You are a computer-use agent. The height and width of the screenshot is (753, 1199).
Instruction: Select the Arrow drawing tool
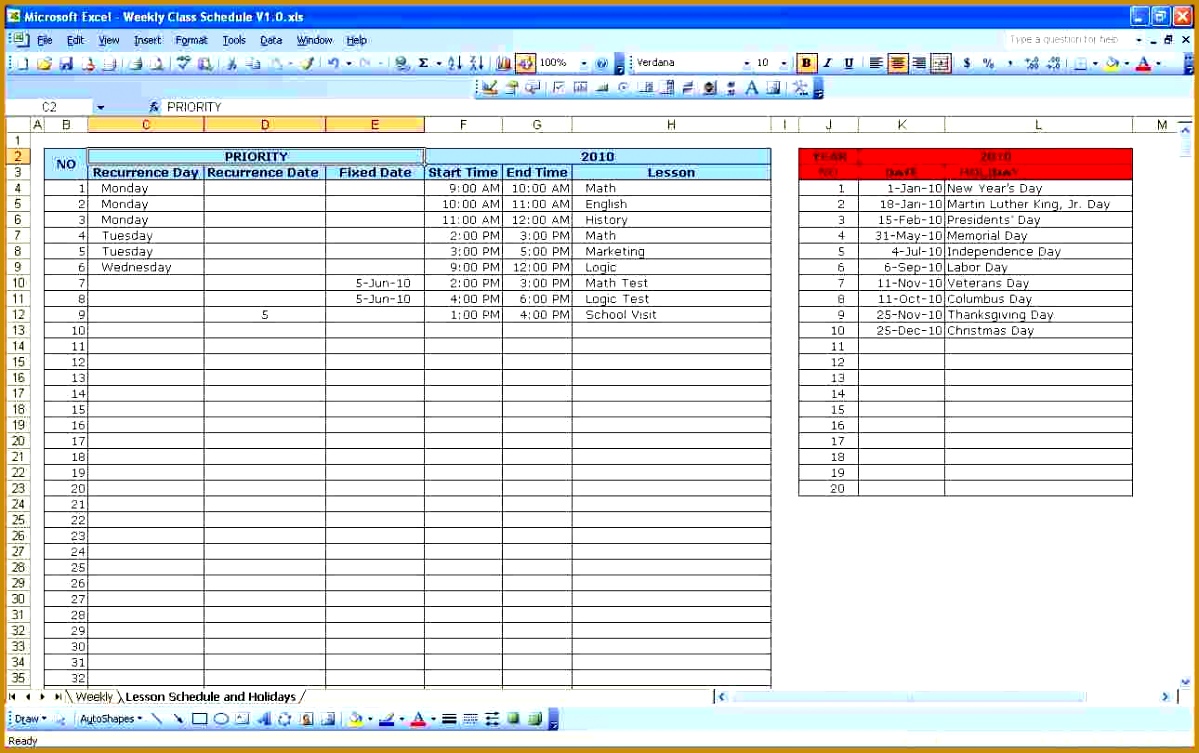point(178,719)
